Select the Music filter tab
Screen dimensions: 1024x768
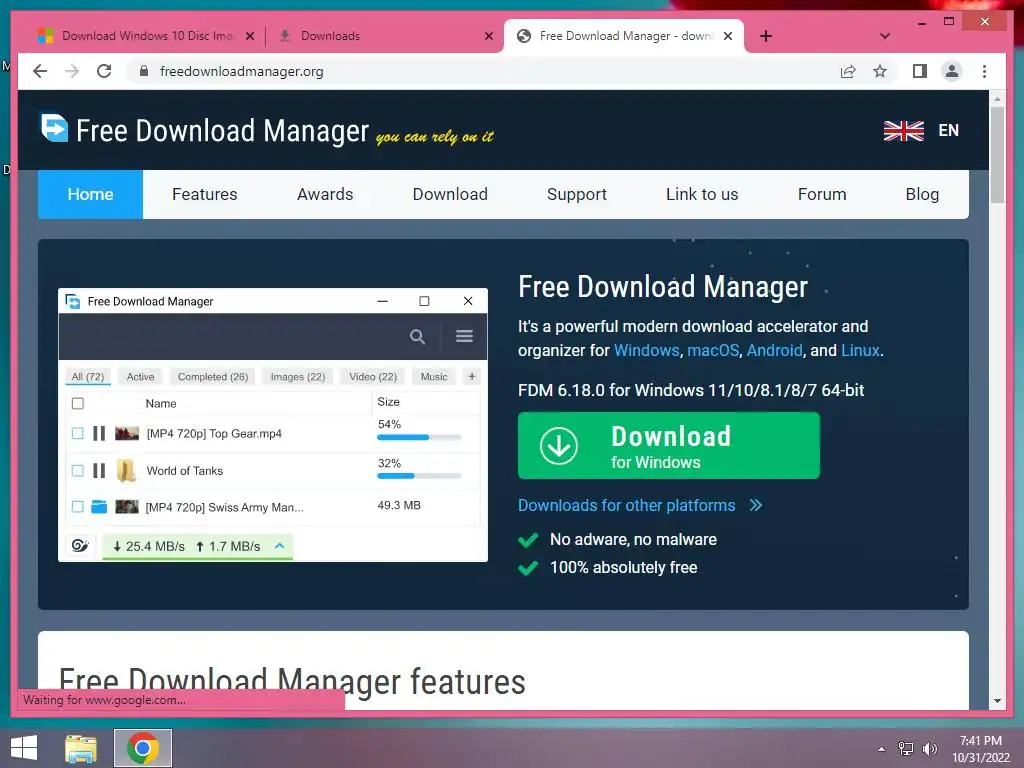coord(434,377)
